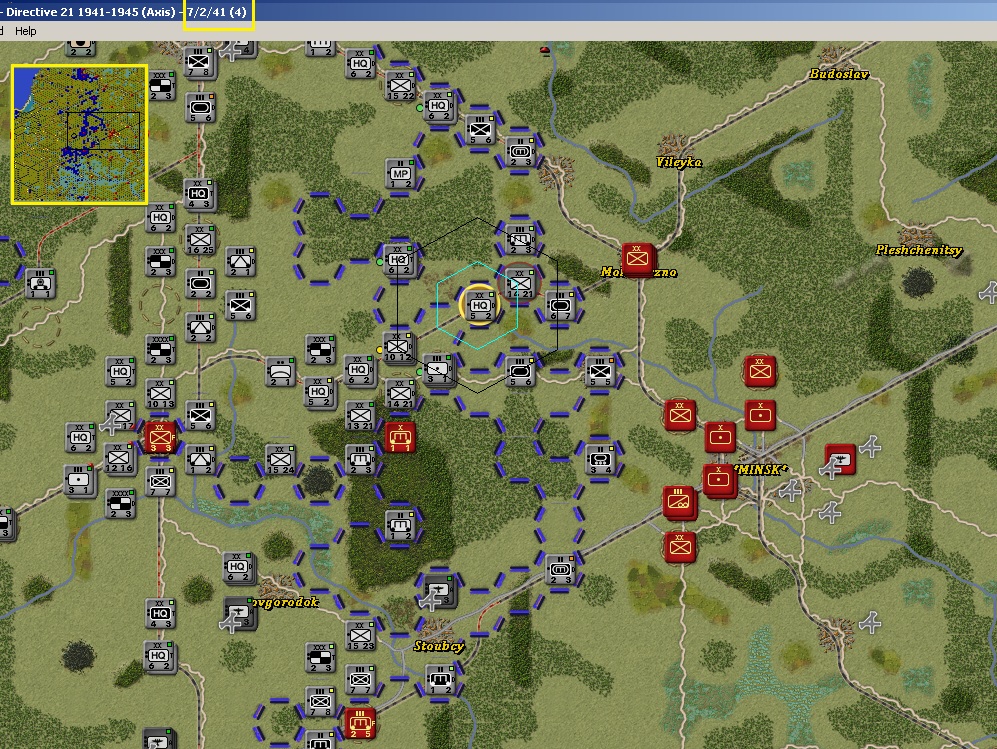The width and height of the screenshot is (997, 749).
Task: Click the red Soviet infantry unit at Molodeczno
Action: click(636, 258)
